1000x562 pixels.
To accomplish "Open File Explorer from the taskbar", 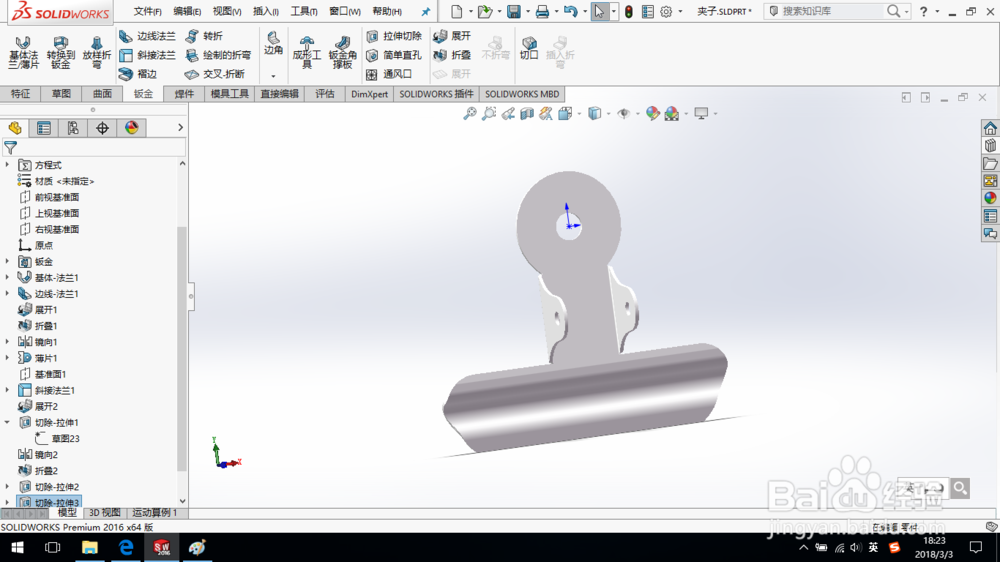I will [x=89, y=548].
